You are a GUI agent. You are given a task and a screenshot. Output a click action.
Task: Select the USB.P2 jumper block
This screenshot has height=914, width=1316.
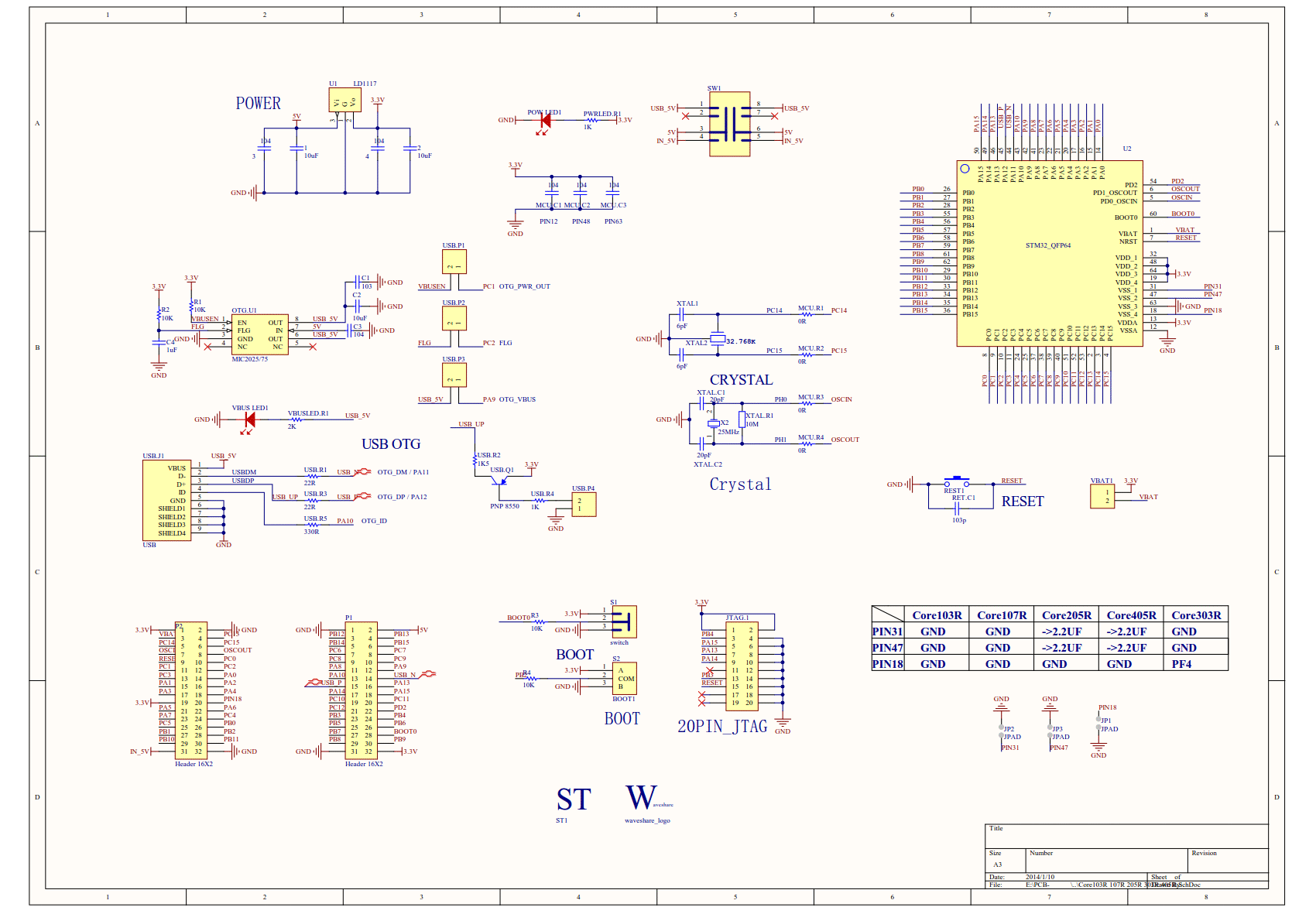454,318
